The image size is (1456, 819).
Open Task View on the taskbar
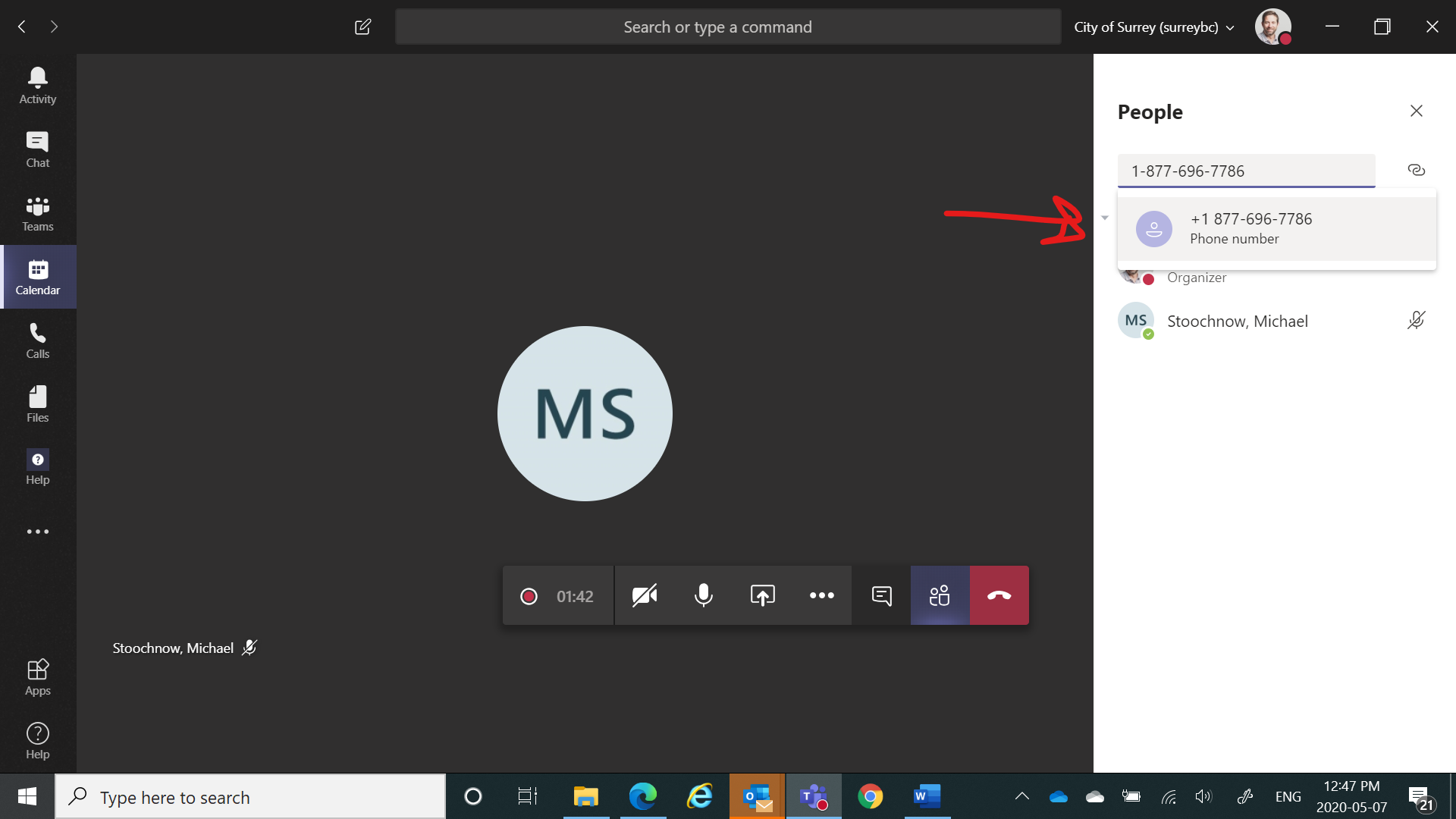click(x=528, y=796)
